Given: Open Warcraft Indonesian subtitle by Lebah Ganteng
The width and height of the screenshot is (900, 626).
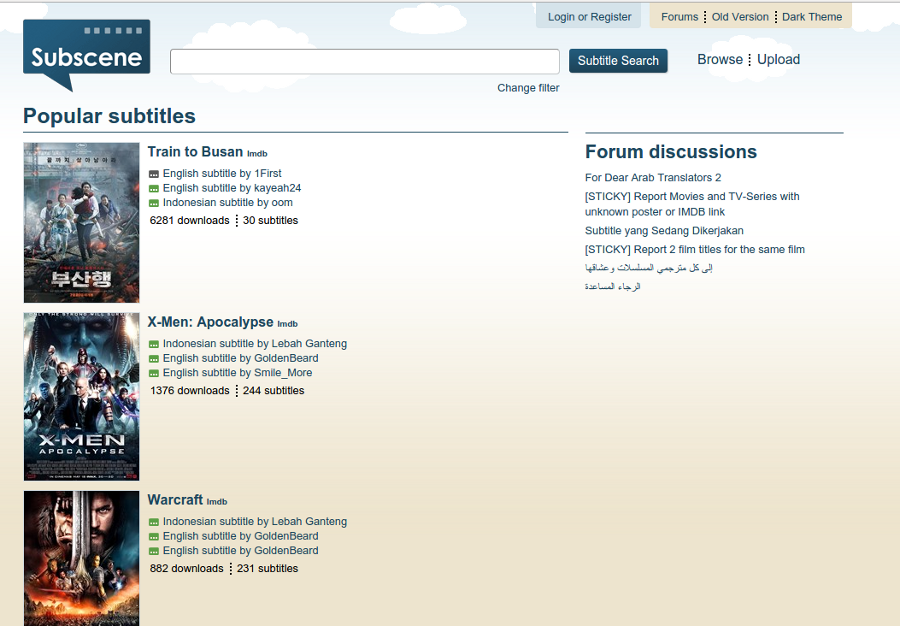Looking at the screenshot, I should click(255, 521).
